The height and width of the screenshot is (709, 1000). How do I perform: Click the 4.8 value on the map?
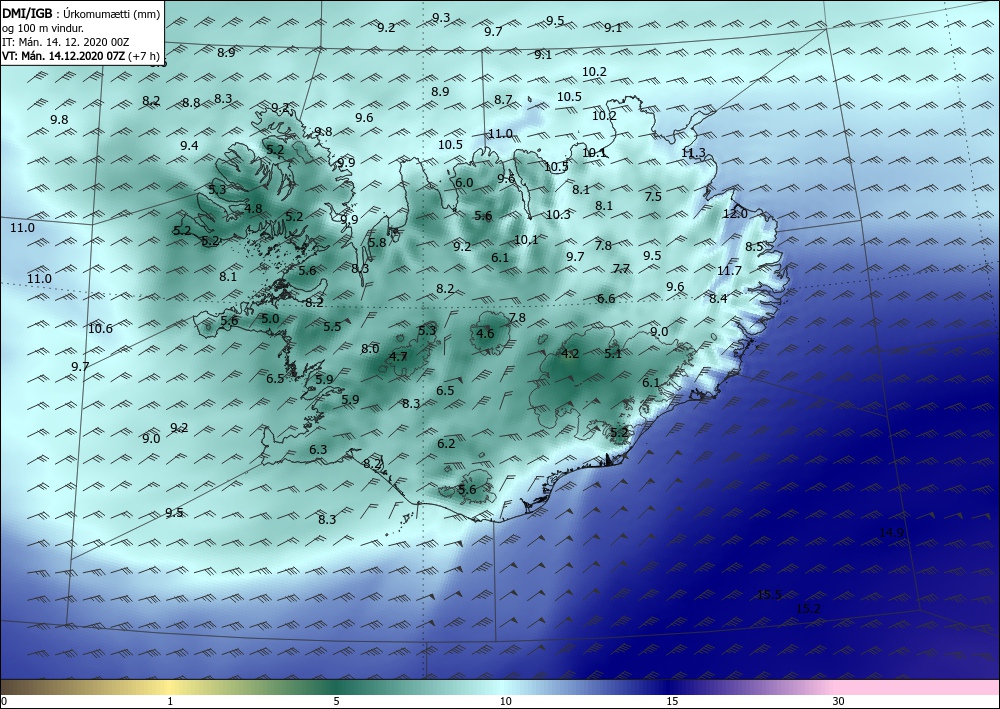click(x=253, y=208)
